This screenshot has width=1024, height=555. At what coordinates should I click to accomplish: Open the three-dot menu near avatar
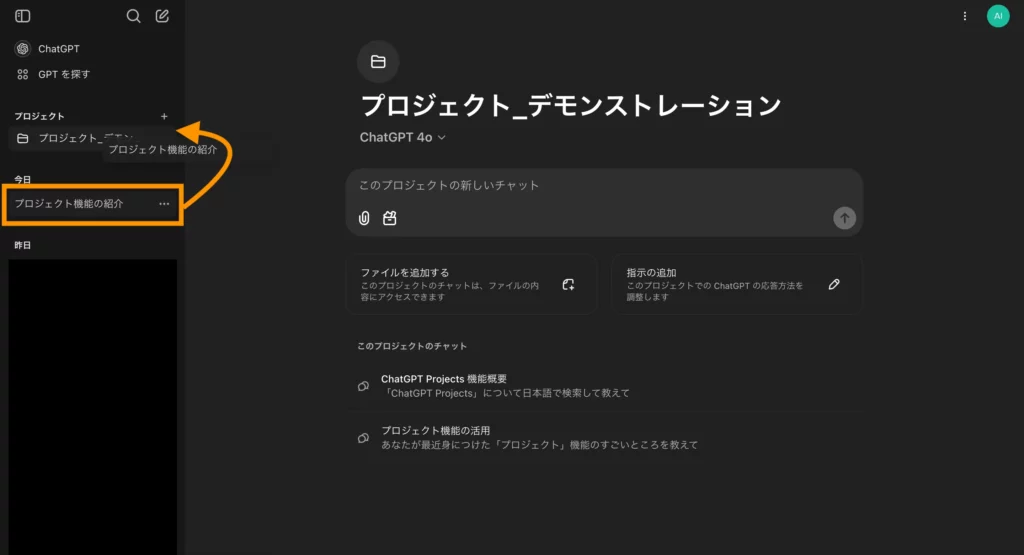(x=965, y=16)
